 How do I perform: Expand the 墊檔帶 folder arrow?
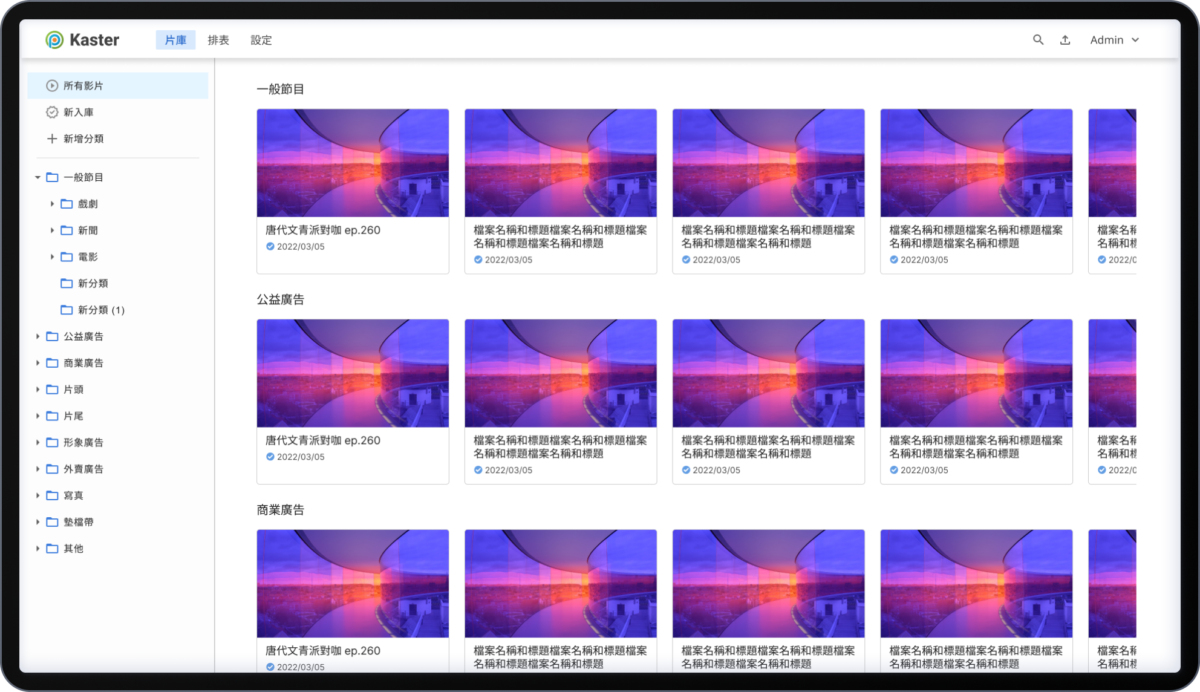pyautogui.click(x=38, y=522)
